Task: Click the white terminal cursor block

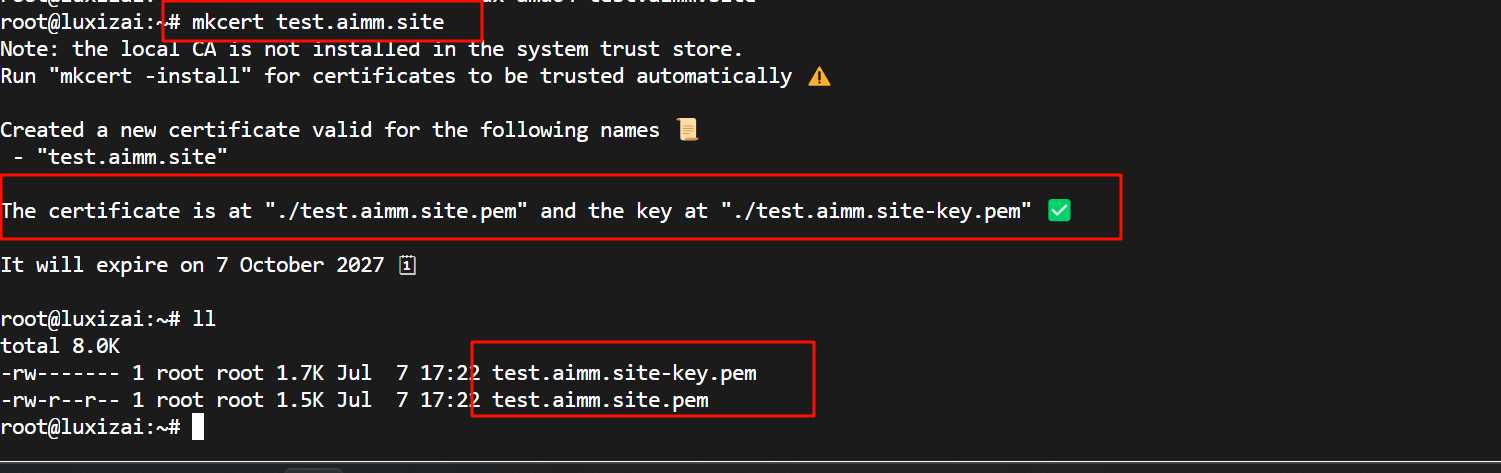Action: (198, 427)
